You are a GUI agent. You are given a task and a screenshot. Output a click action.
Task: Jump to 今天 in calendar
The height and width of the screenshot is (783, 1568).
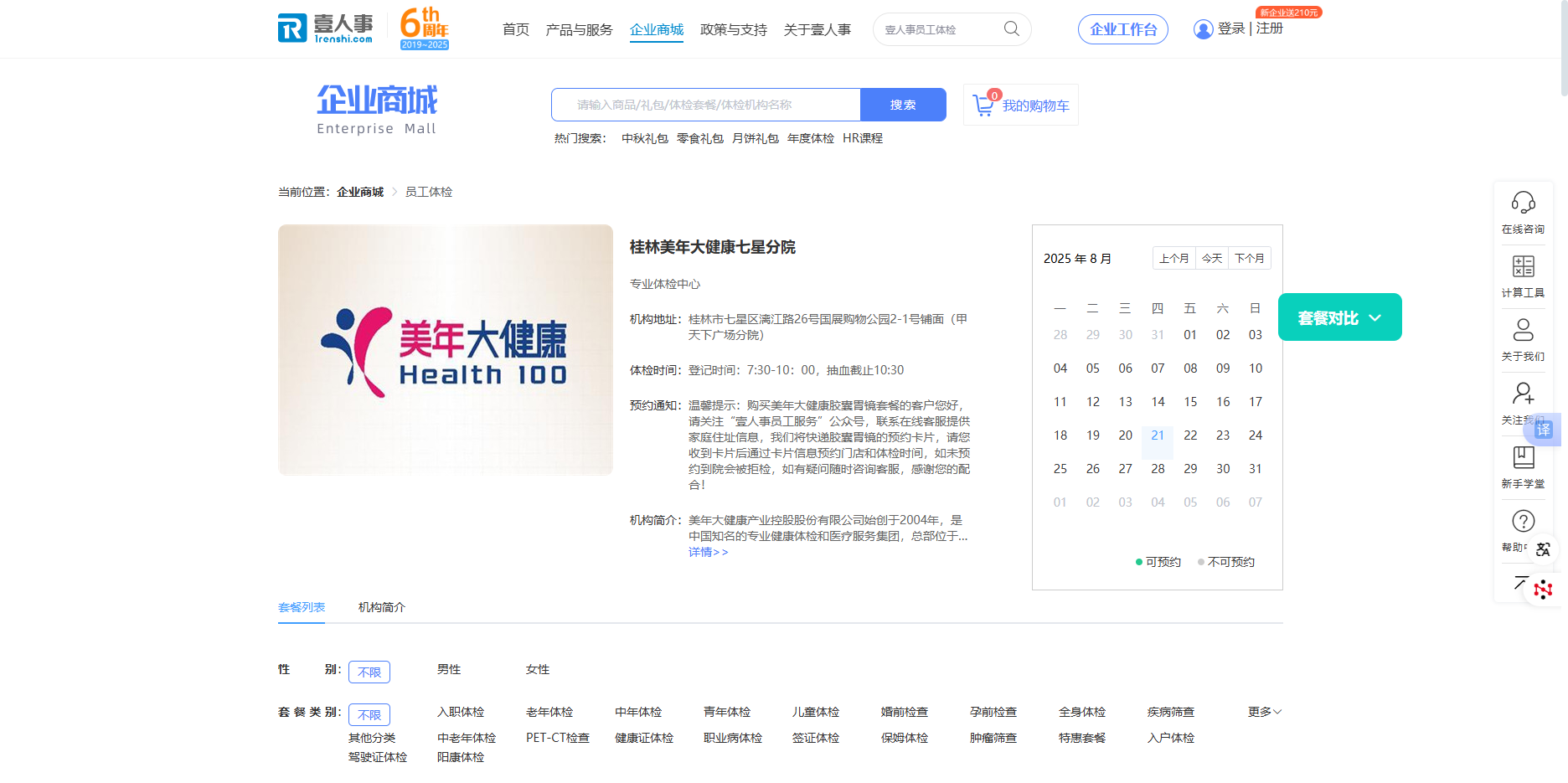[1212, 258]
